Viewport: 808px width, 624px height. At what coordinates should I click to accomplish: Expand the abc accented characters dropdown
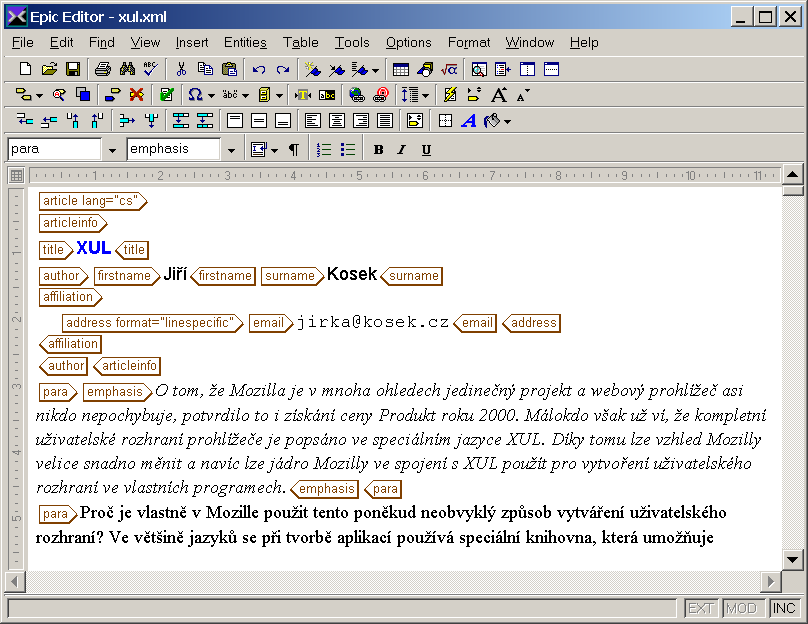pos(245,96)
